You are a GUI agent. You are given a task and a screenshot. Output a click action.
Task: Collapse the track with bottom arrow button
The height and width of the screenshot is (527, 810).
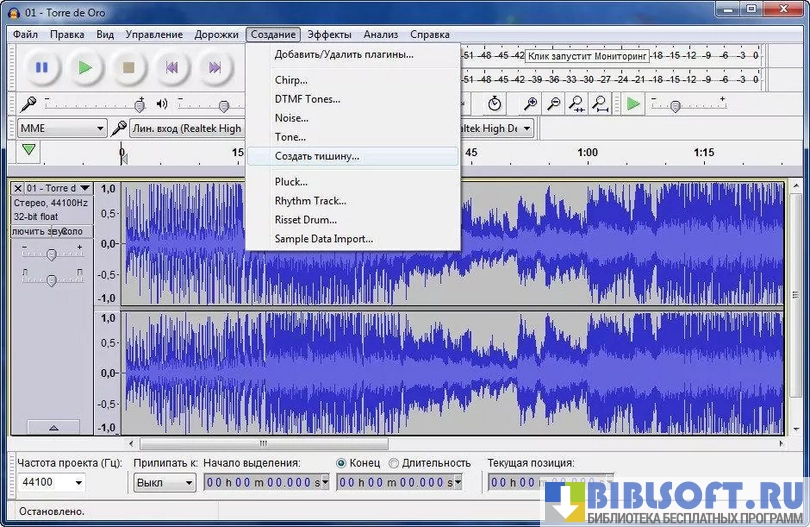(x=52, y=427)
